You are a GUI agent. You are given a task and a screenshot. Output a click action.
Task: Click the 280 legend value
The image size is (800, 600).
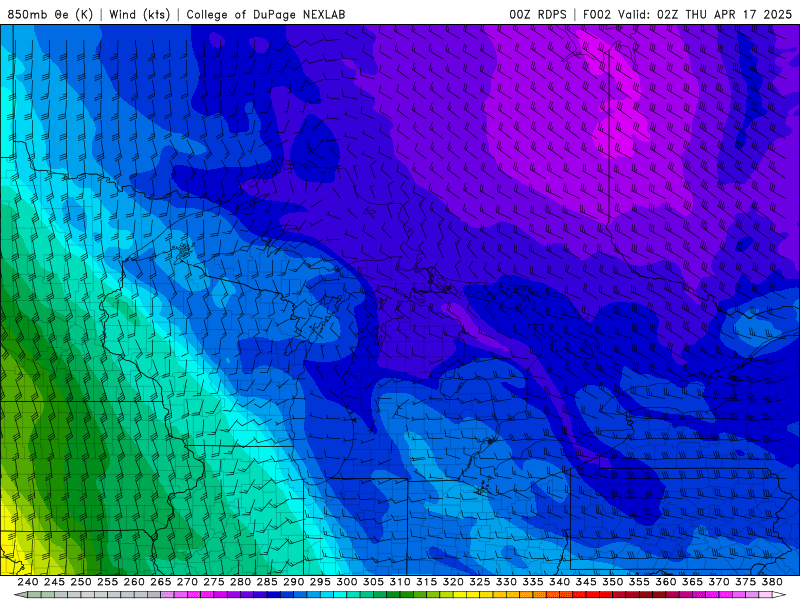240,582
